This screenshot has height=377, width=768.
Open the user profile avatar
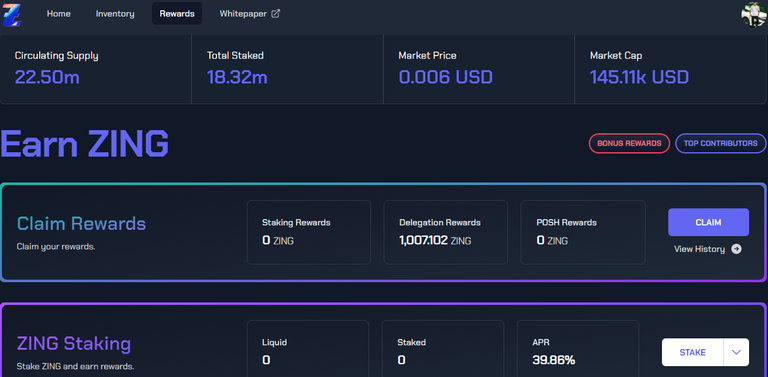tap(754, 14)
